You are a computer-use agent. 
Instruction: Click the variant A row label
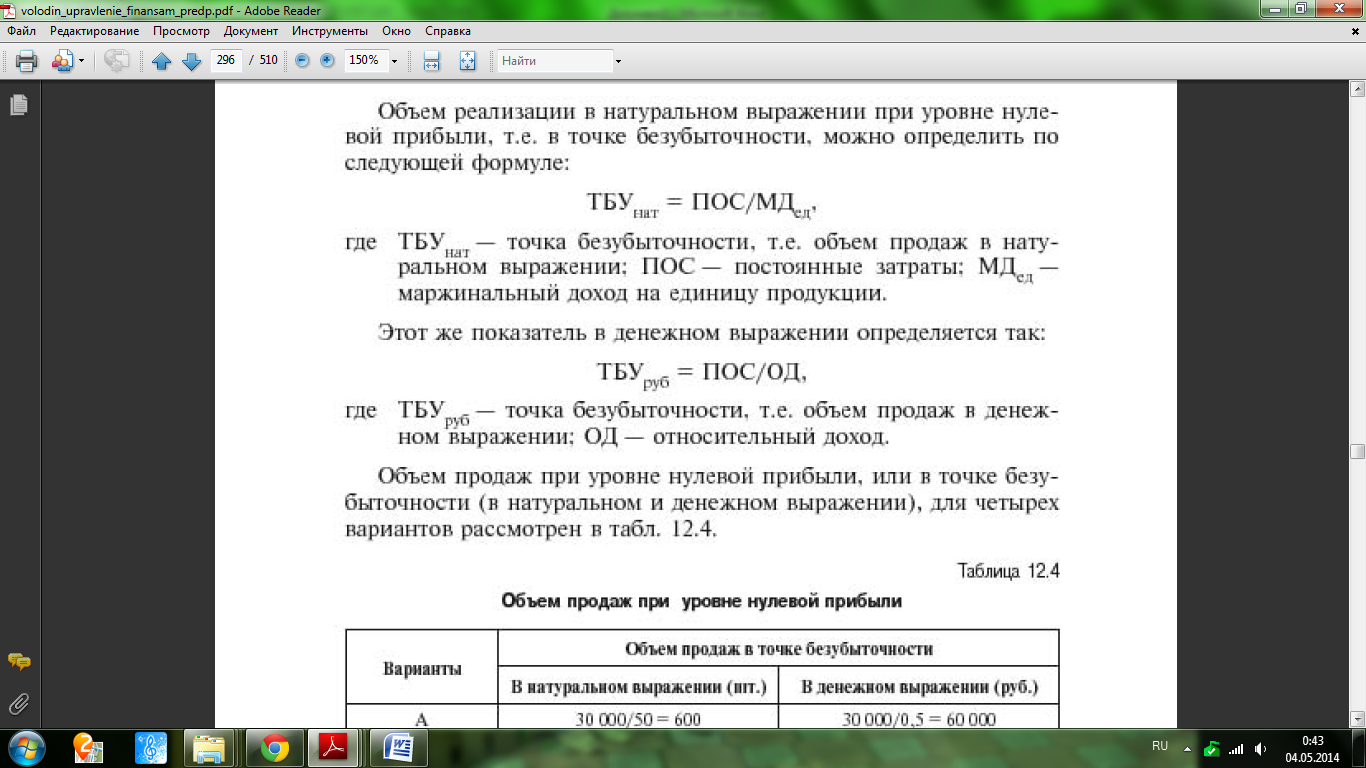tap(422, 718)
